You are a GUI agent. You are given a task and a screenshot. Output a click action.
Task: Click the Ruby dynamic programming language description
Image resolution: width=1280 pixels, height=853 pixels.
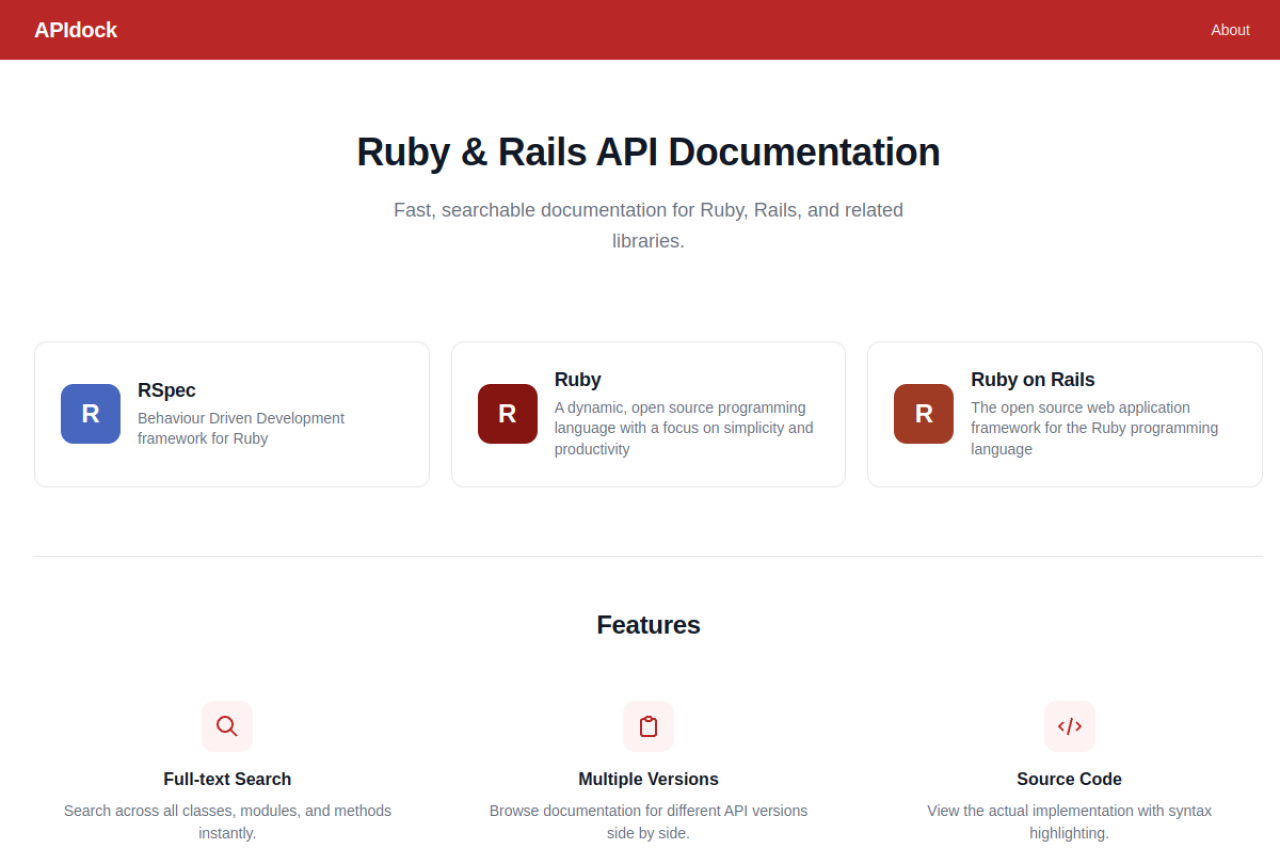click(683, 428)
